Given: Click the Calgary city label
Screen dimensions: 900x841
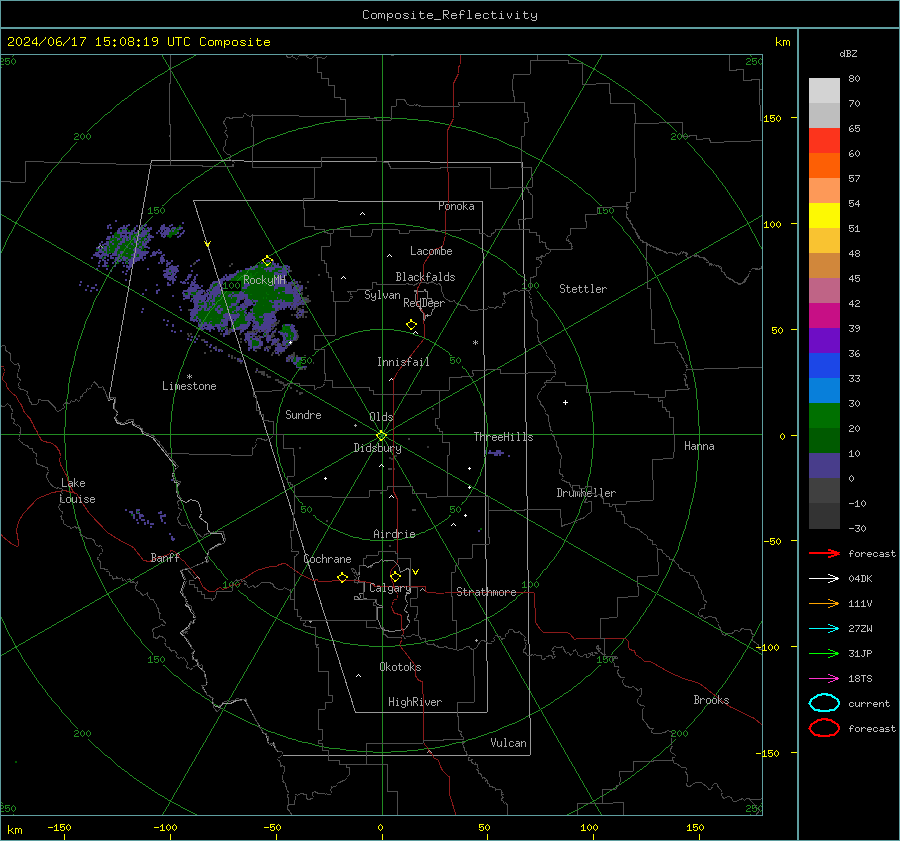Looking at the screenshot, I should point(390,588).
